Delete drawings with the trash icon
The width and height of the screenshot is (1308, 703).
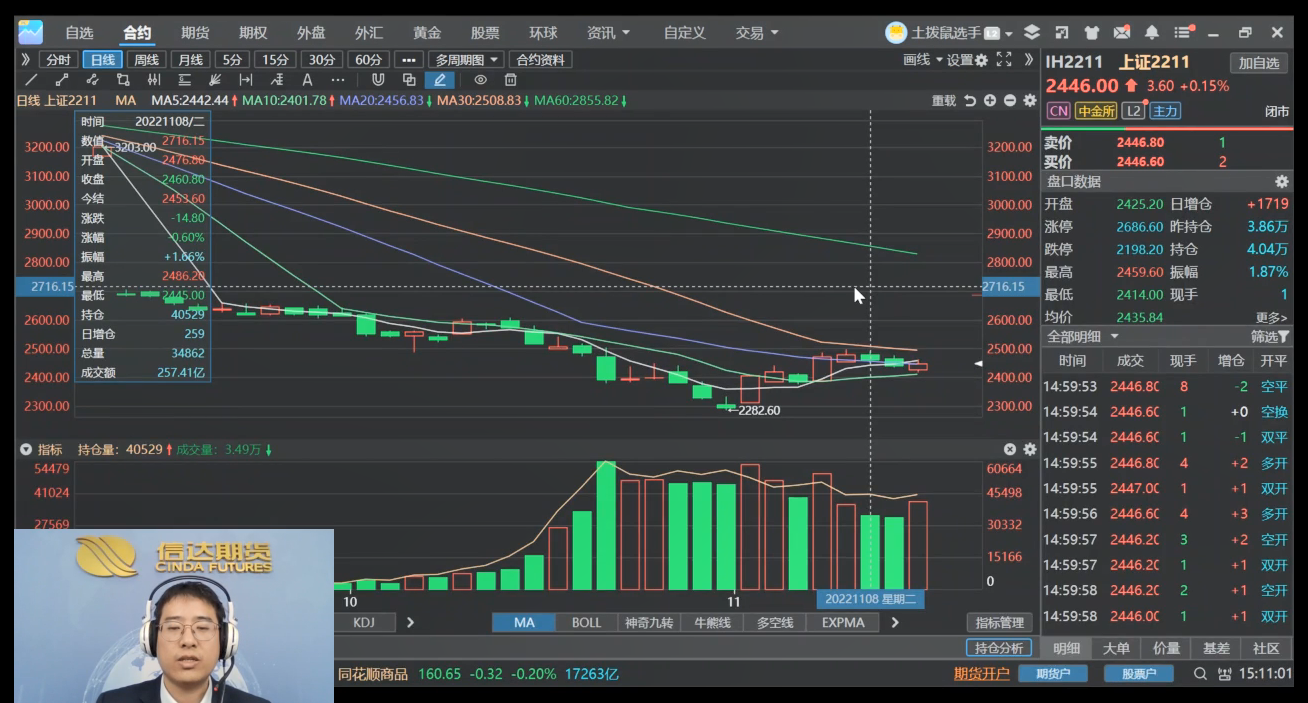[x=511, y=80]
